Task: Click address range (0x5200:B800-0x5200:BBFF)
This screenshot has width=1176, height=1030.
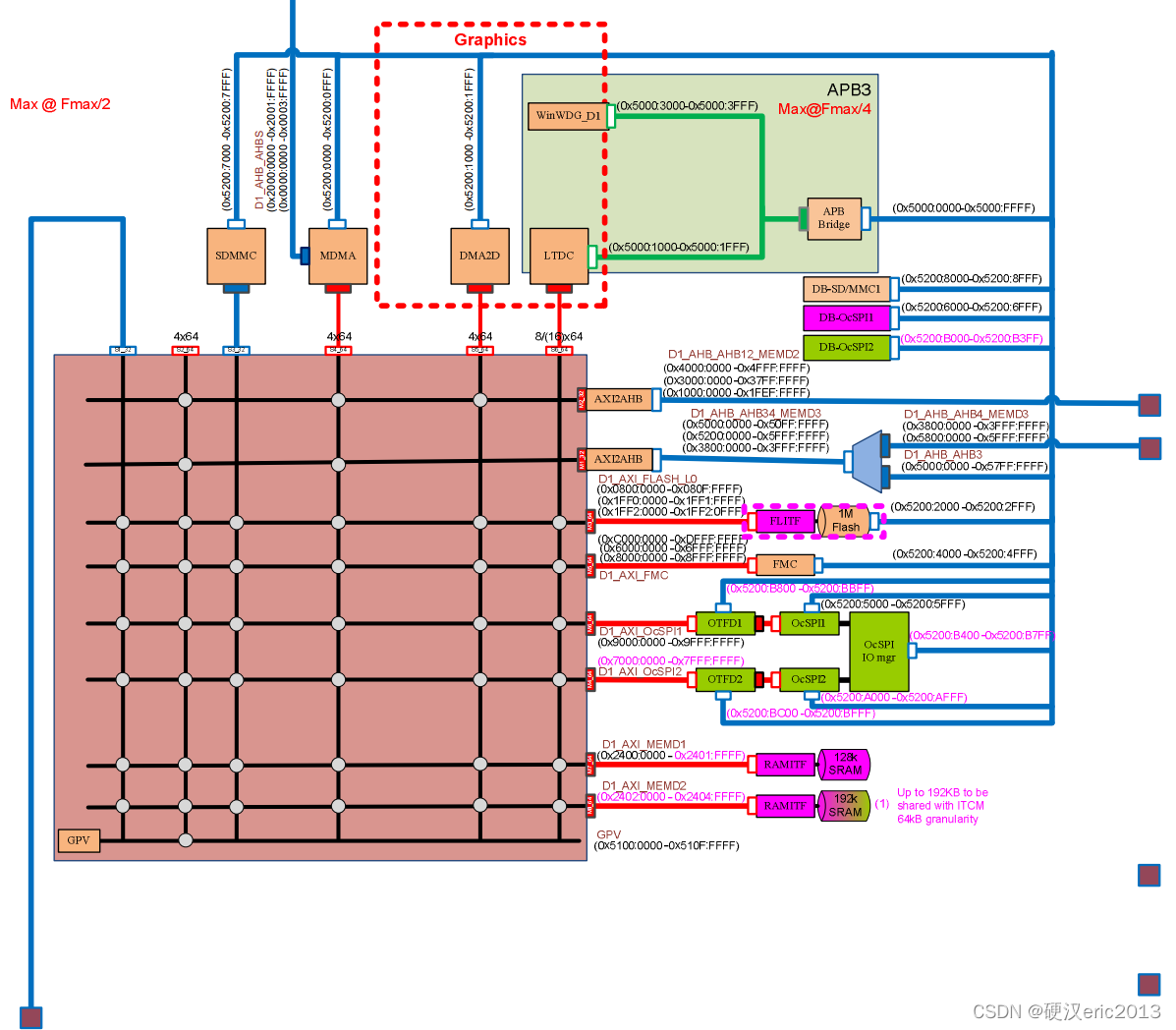Action: pyautogui.click(x=801, y=588)
